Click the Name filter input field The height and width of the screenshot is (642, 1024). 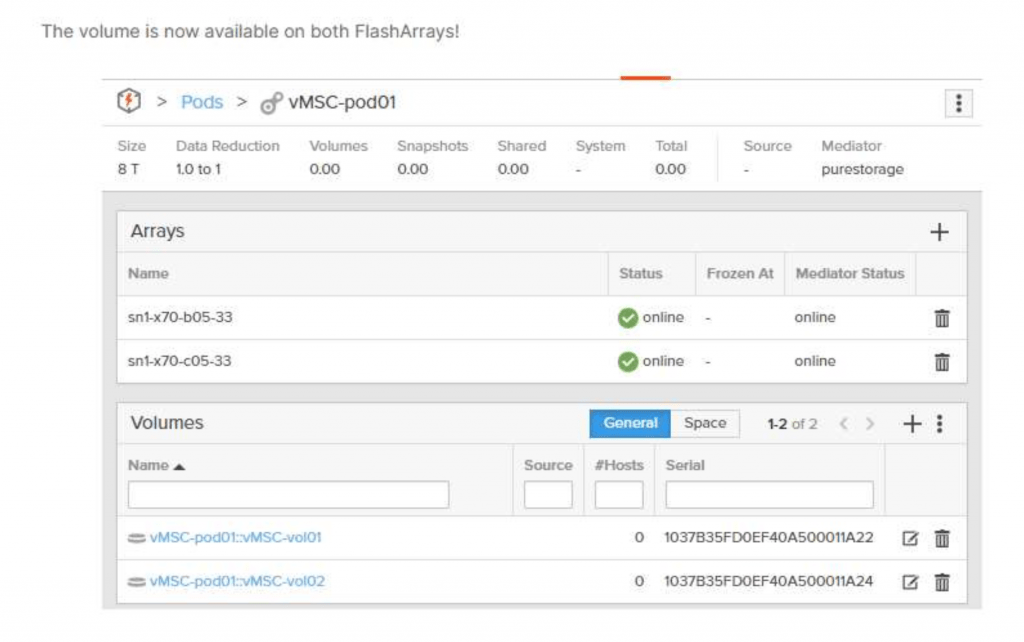(x=288, y=494)
